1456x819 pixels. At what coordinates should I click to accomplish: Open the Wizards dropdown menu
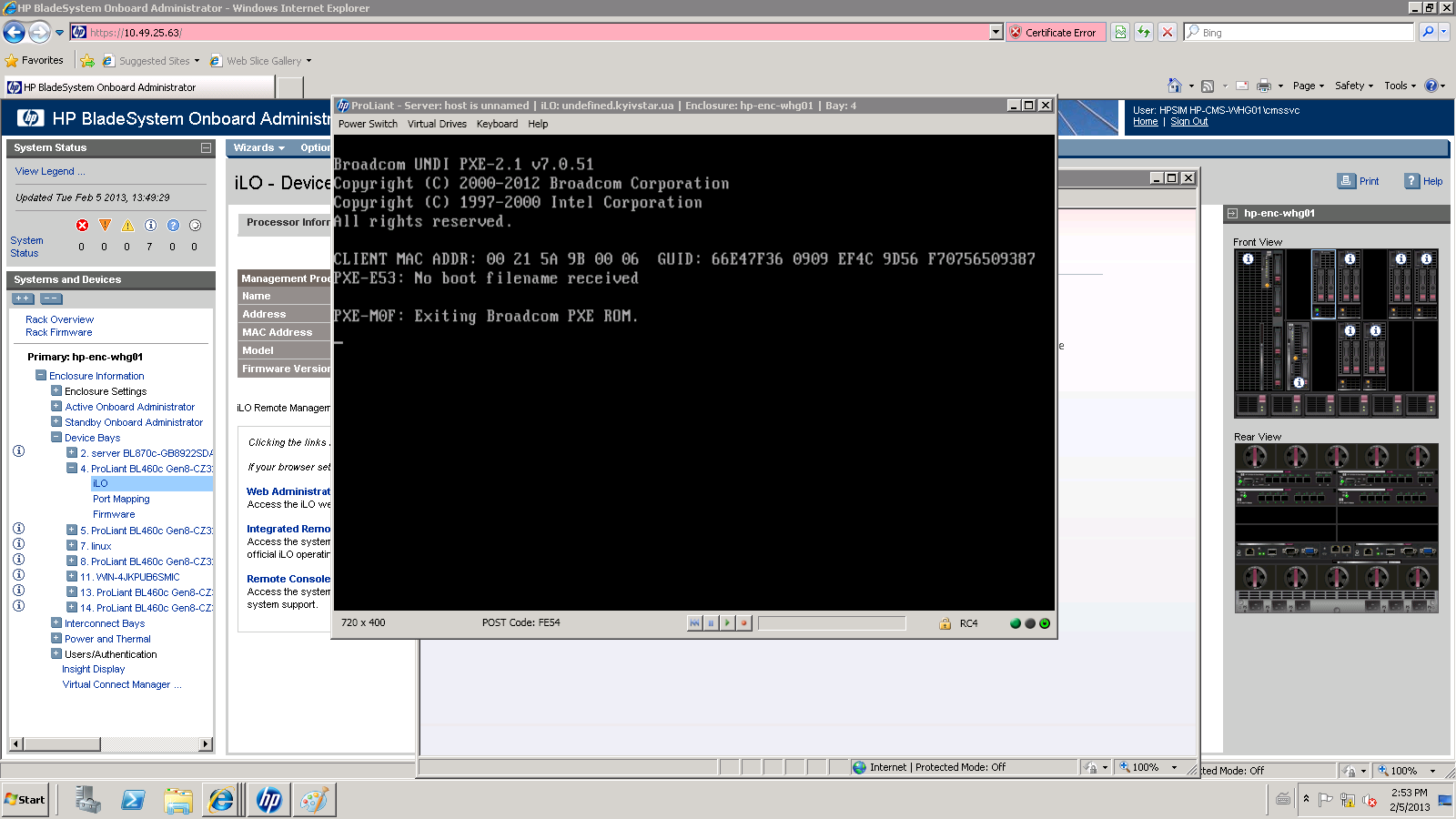point(258,147)
